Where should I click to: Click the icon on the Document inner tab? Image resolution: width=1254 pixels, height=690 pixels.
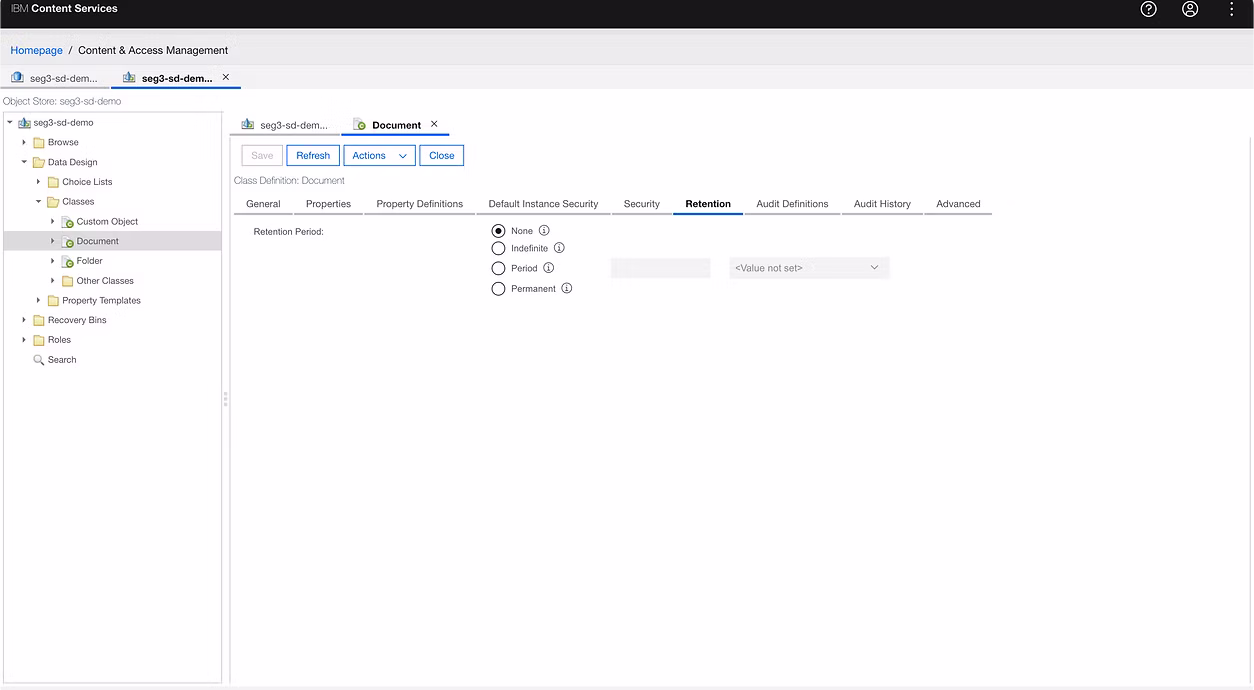[x=360, y=125]
